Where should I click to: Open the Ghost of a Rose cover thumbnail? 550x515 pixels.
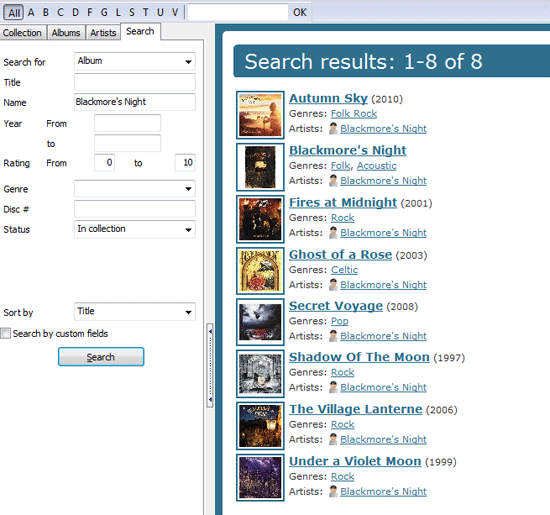pos(260,270)
